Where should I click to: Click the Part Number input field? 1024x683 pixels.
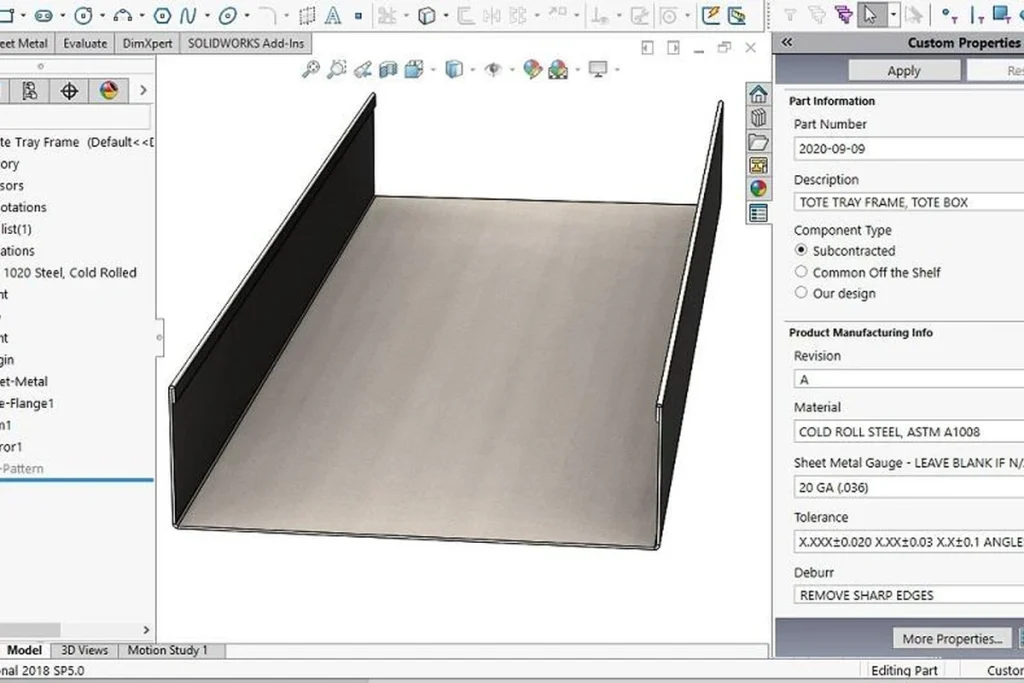click(x=908, y=148)
